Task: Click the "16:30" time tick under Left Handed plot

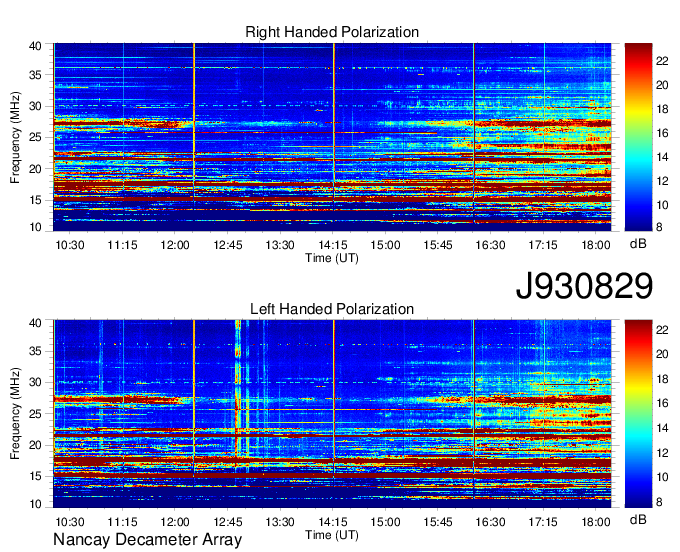Action: [490, 522]
